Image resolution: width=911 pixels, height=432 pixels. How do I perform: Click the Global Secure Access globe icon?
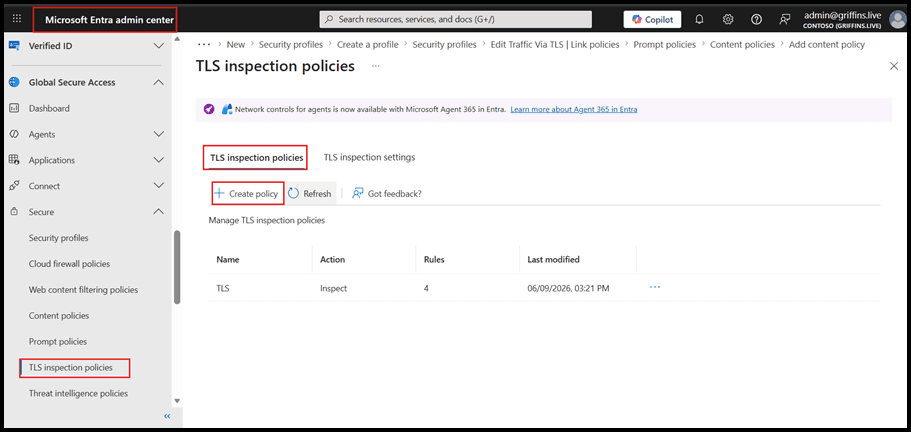click(15, 82)
